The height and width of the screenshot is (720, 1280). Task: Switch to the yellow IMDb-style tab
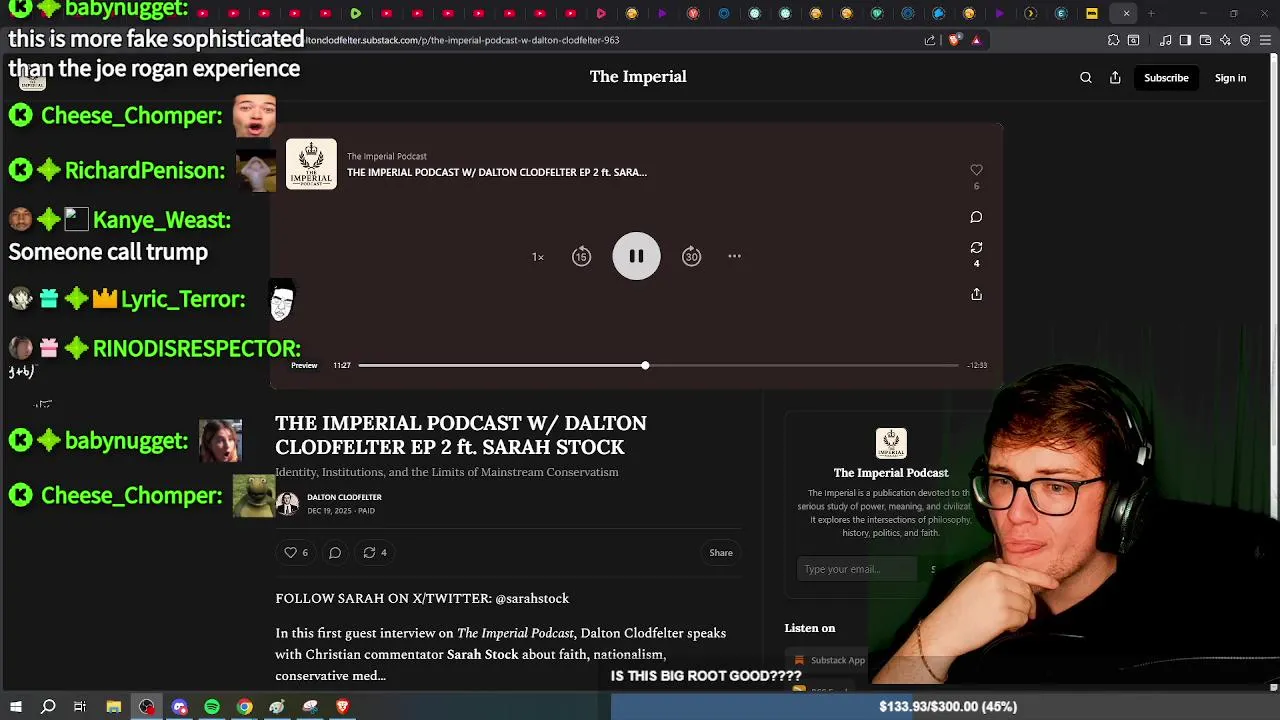pos(1092,13)
